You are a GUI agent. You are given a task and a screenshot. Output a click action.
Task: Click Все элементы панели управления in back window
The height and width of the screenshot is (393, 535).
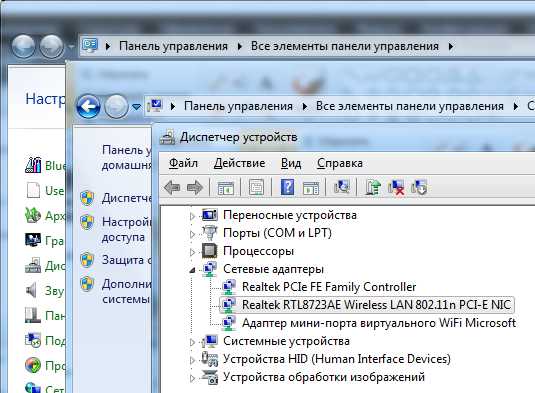click(345, 46)
